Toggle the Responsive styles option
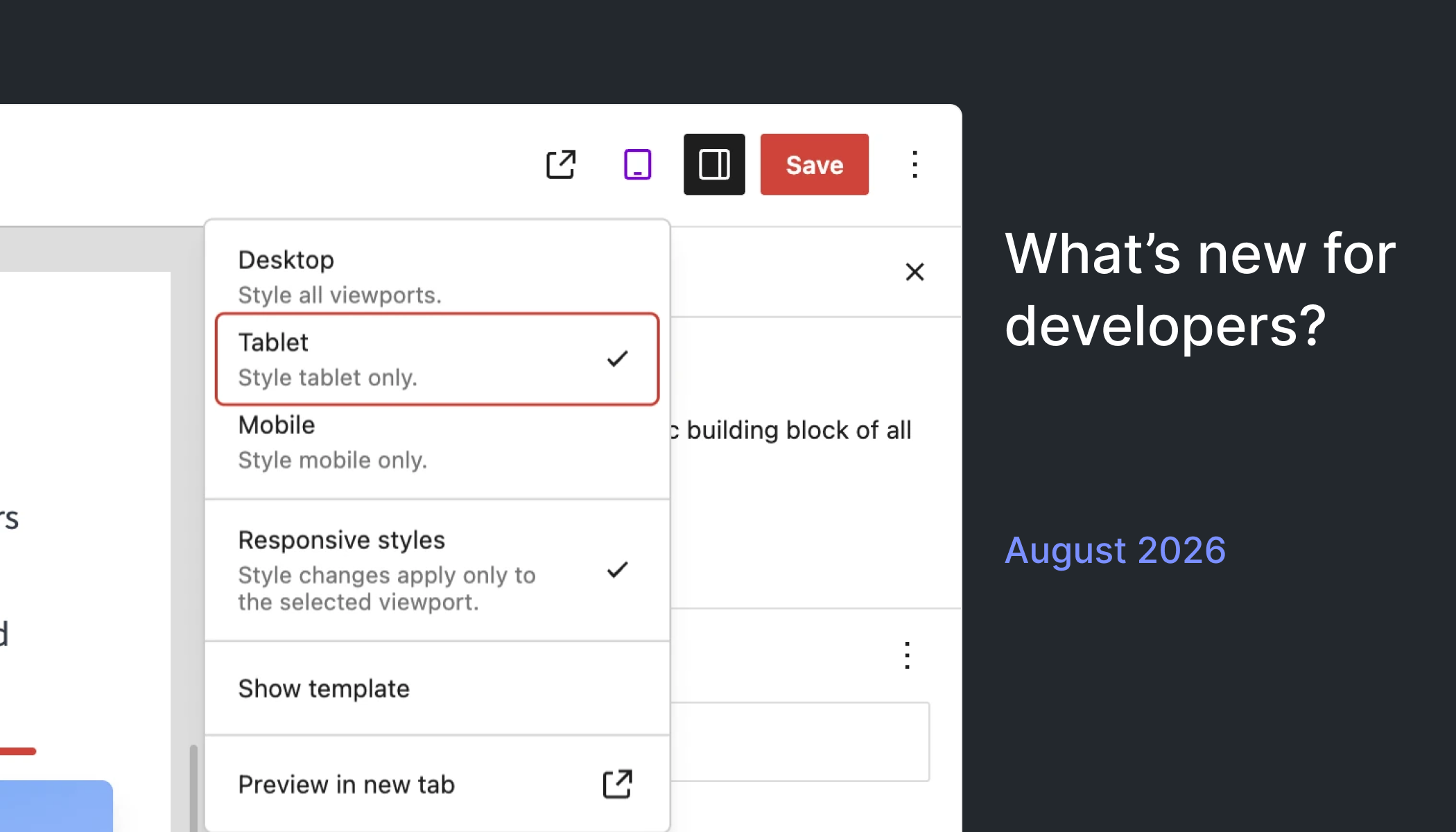 (x=437, y=570)
